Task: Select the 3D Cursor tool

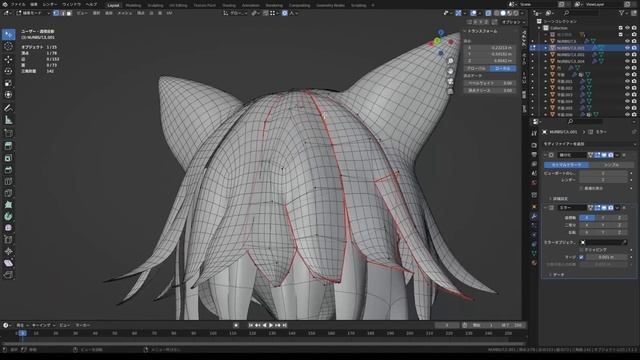Action: [x=8, y=47]
